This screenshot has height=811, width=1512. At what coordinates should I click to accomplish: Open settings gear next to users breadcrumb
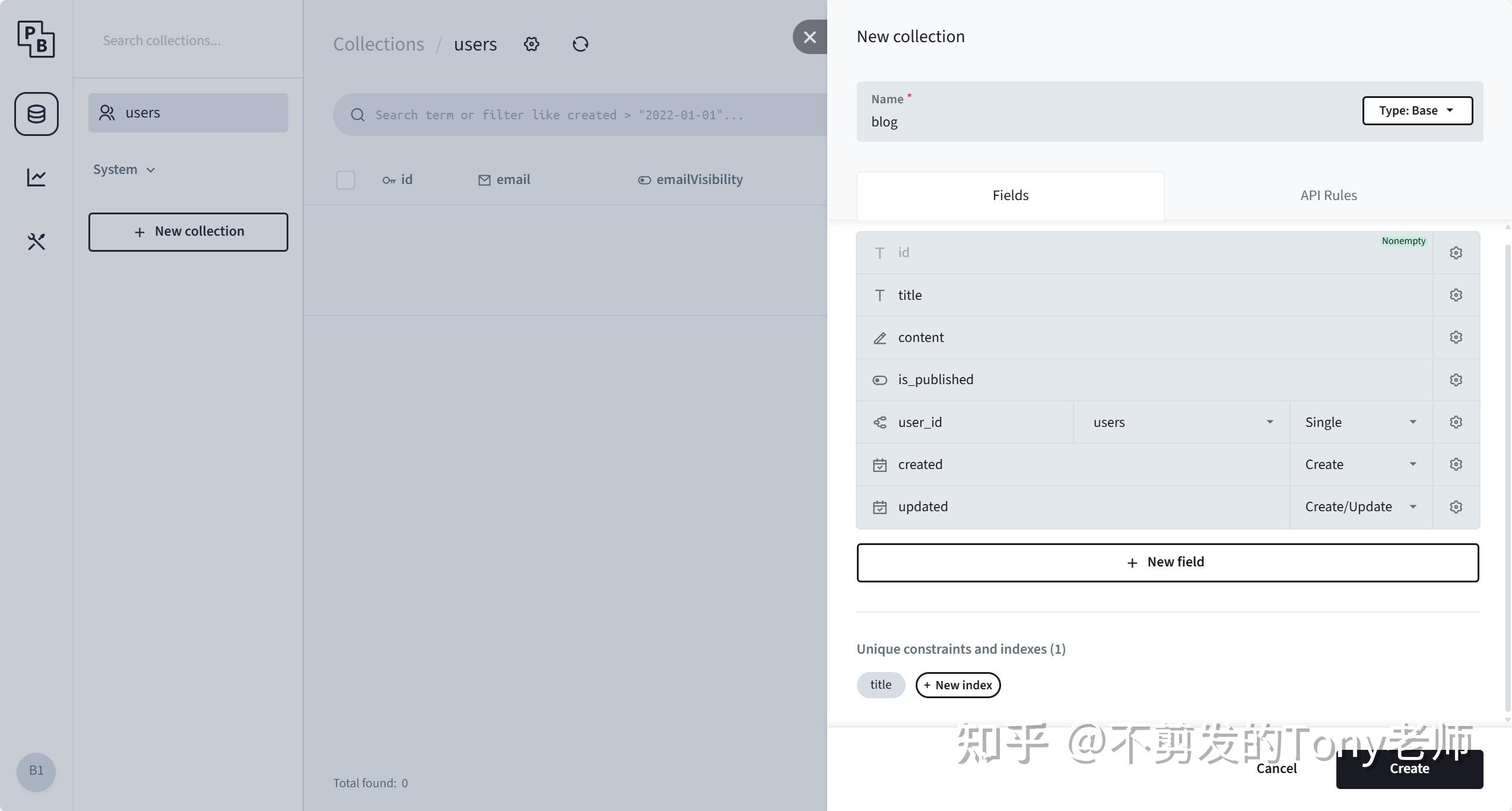pos(531,44)
